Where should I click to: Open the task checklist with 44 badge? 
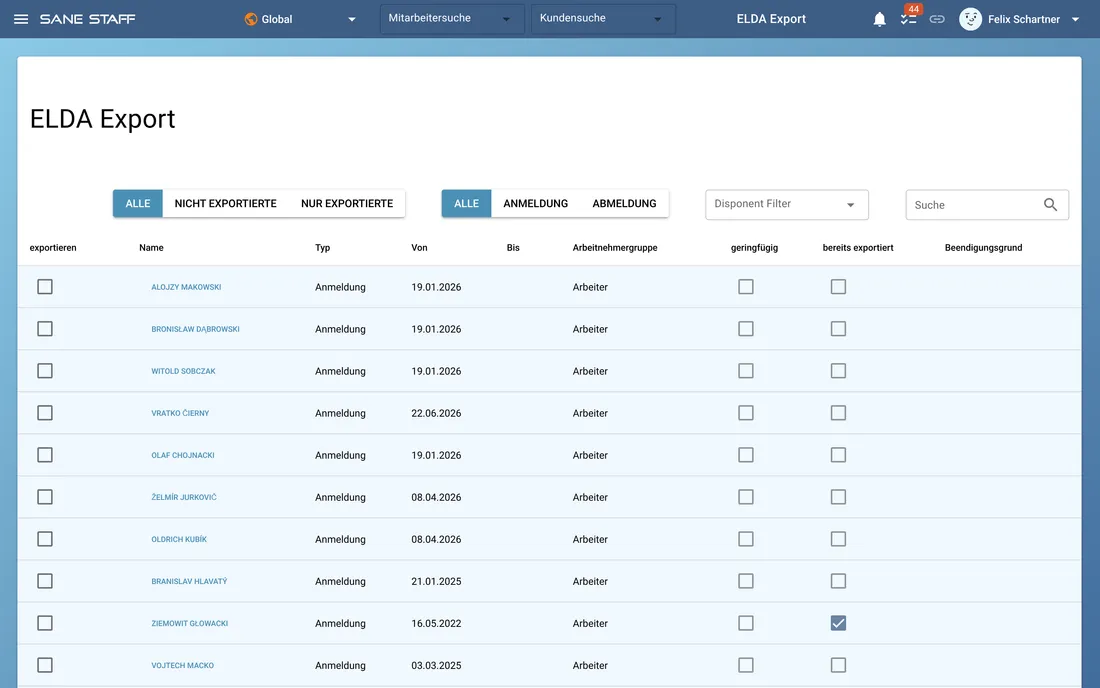pos(908,19)
